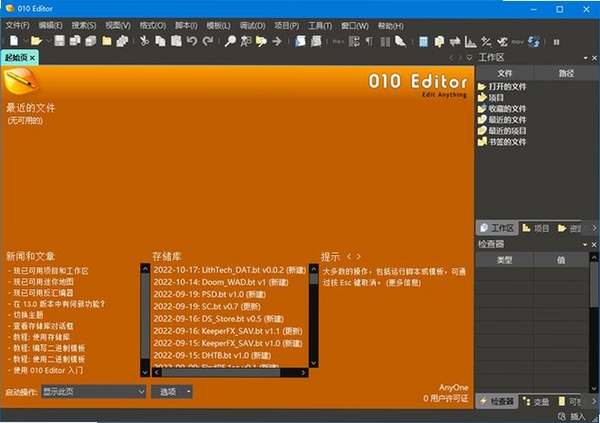
Task: Show previous tip with left arrow
Action: [x=349, y=256]
